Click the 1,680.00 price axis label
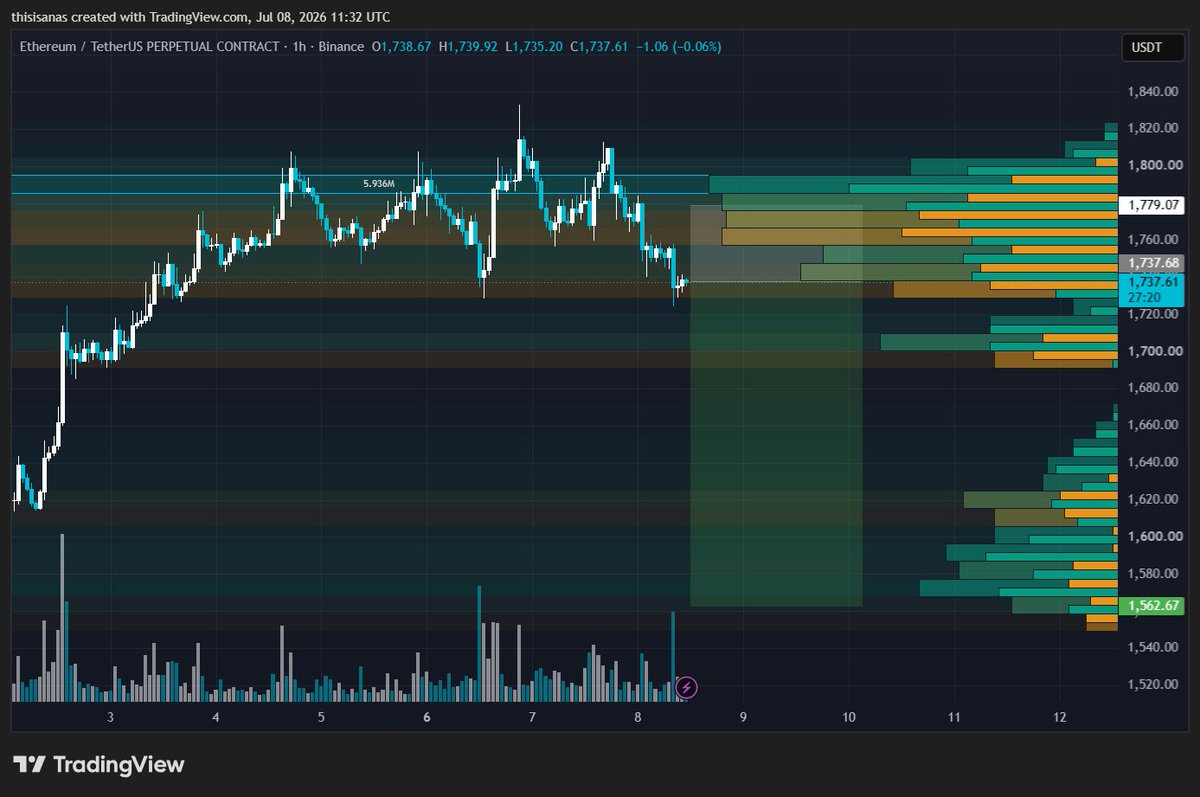The width and height of the screenshot is (1200, 797). click(x=1155, y=388)
